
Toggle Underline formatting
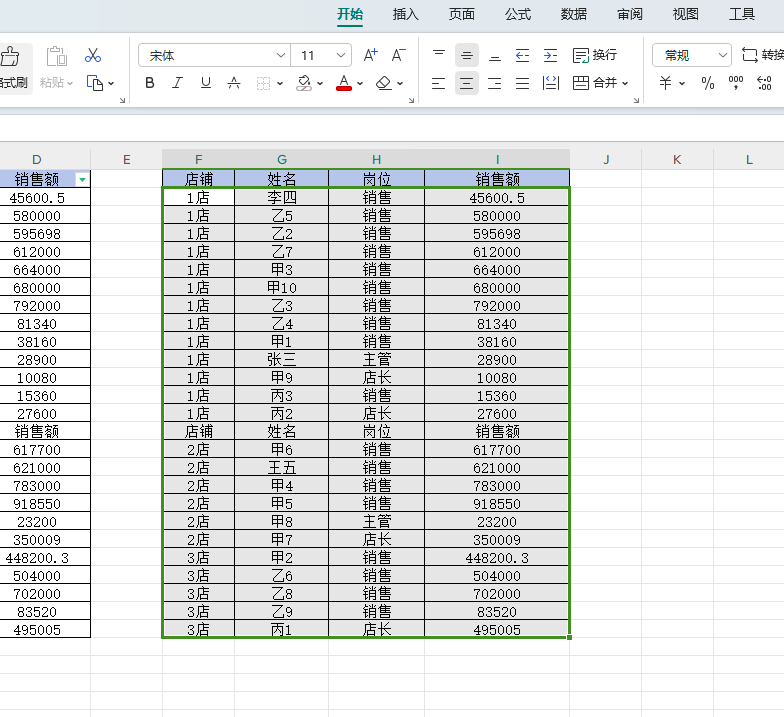pos(206,83)
